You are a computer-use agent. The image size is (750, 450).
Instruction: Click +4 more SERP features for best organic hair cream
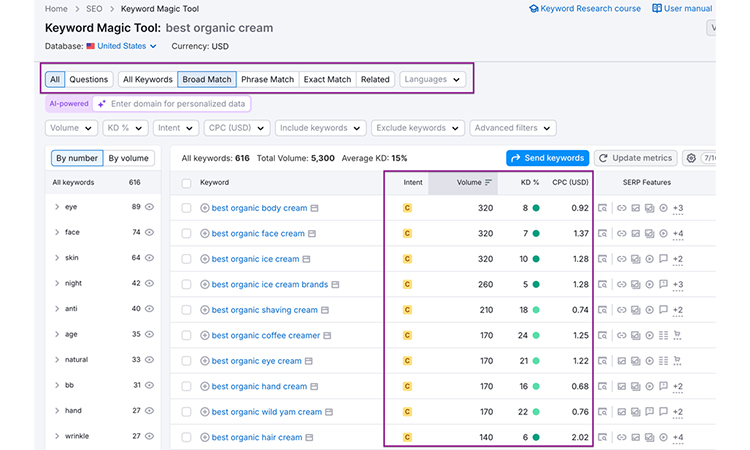pos(678,438)
